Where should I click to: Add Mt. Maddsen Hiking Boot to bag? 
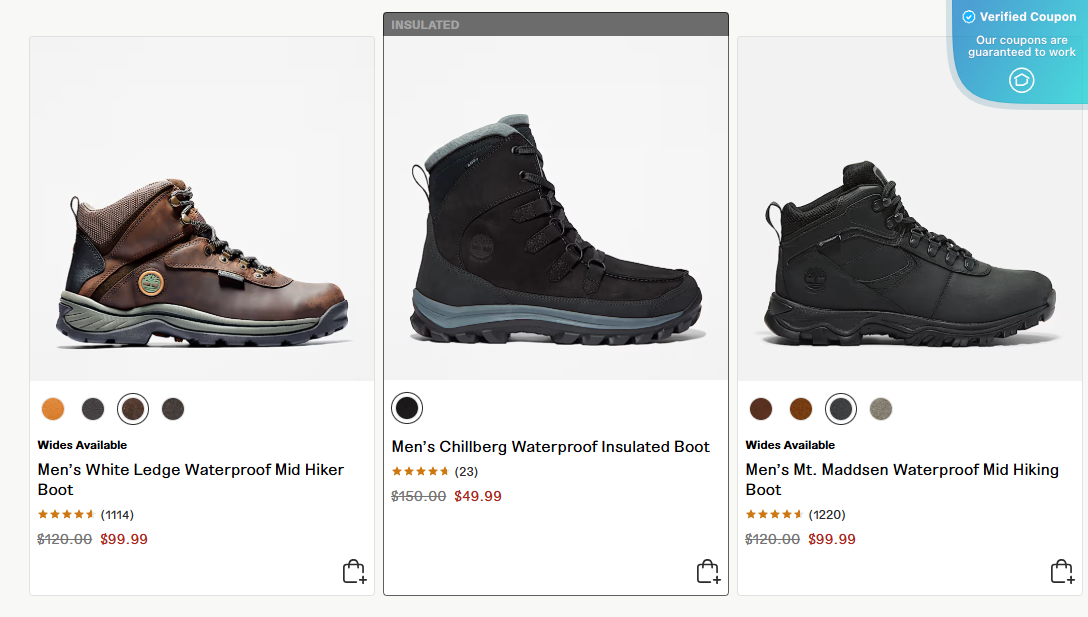pos(1062,571)
